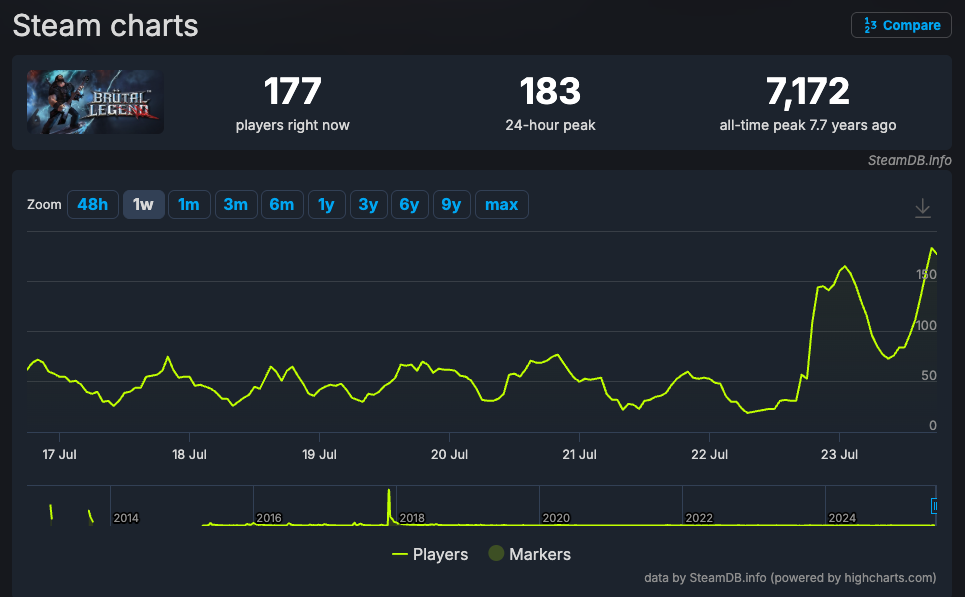Click the navigator range handle at right edge
965x597 pixels.
tap(934, 506)
